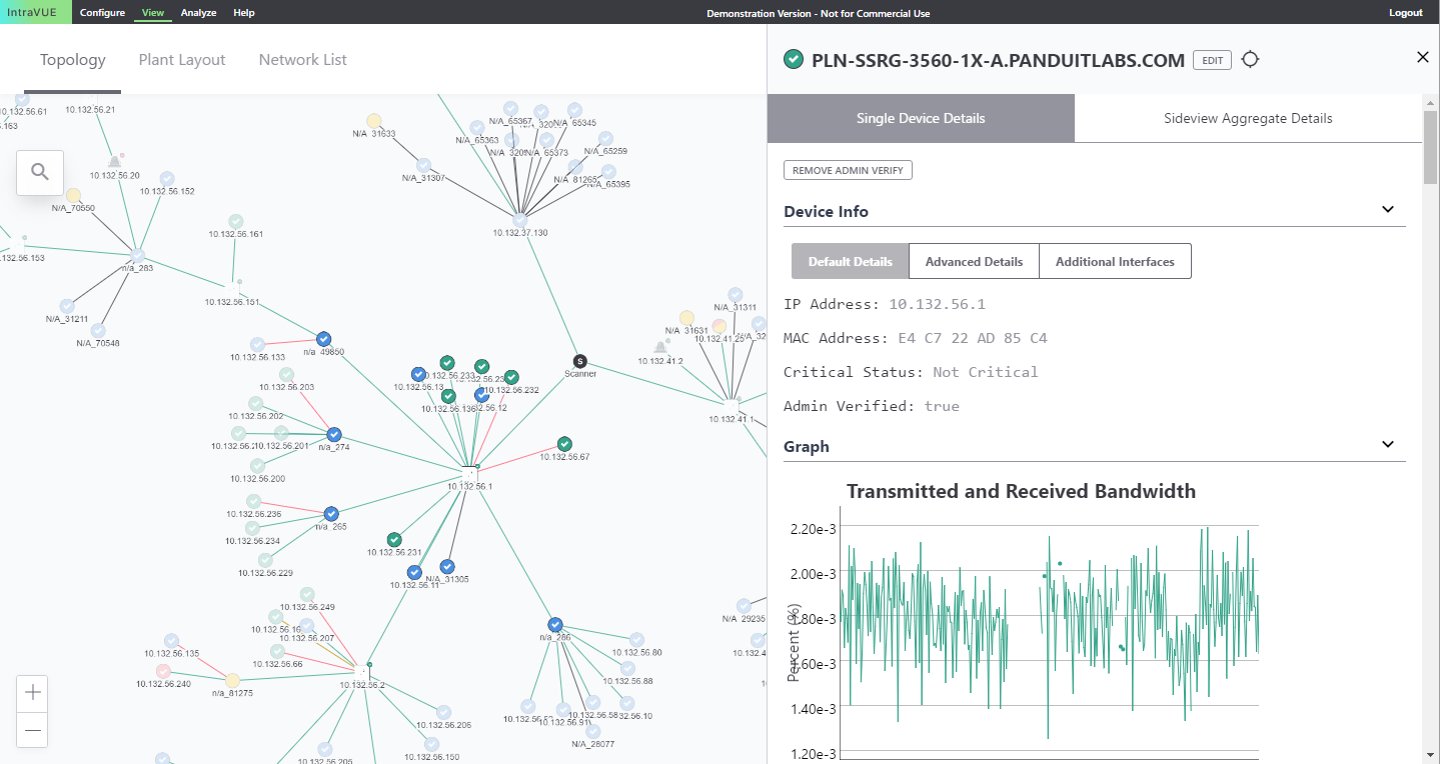Viewport: 1440px width, 764px height.
Task: Switch to the Plant Layout tab
Action: coord(182,60)
